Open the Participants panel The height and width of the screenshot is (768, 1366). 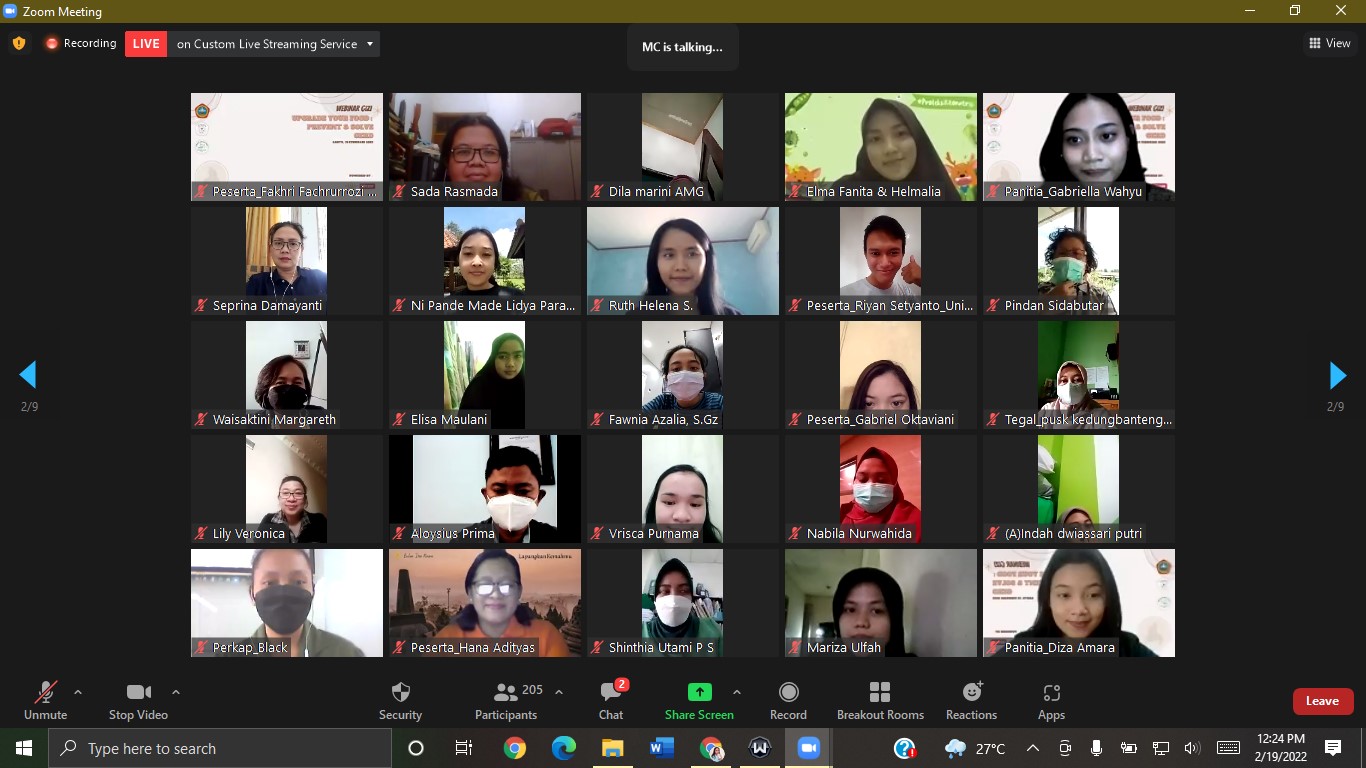[x=506, y=700]
